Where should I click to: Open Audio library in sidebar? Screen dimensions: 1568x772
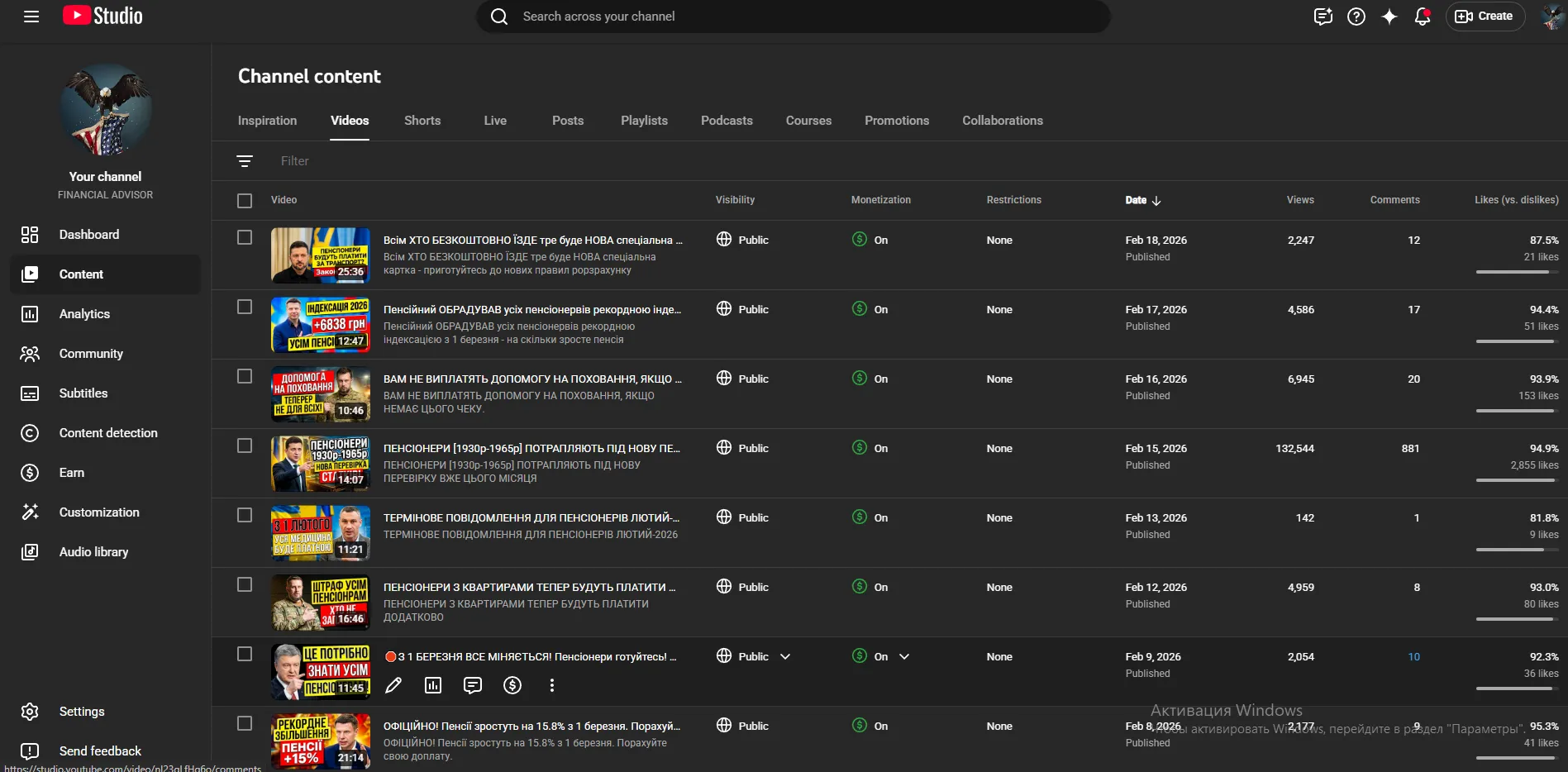coord(106,552)
